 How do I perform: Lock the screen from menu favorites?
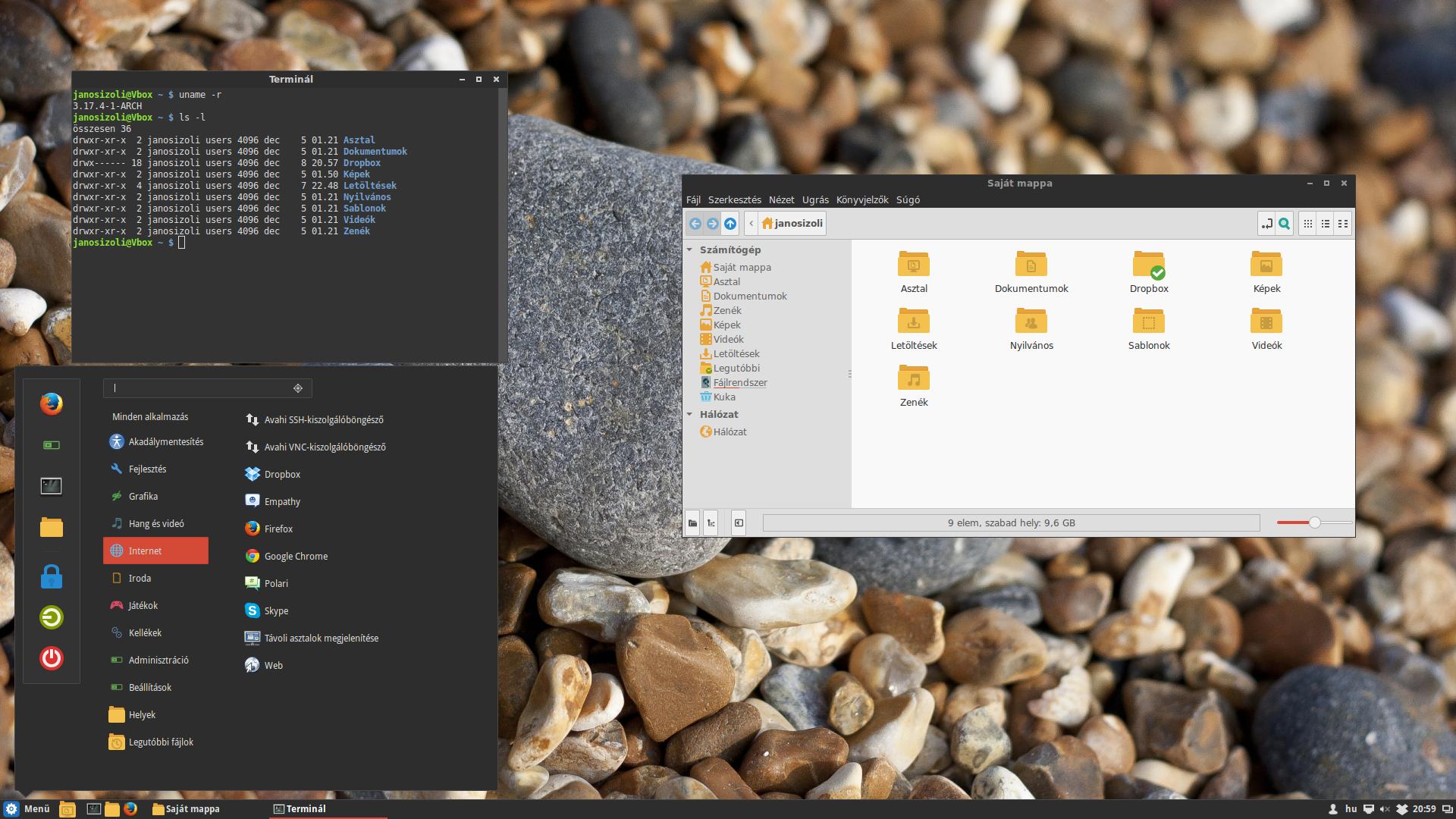pyautogui.click(x=52, y=576)
